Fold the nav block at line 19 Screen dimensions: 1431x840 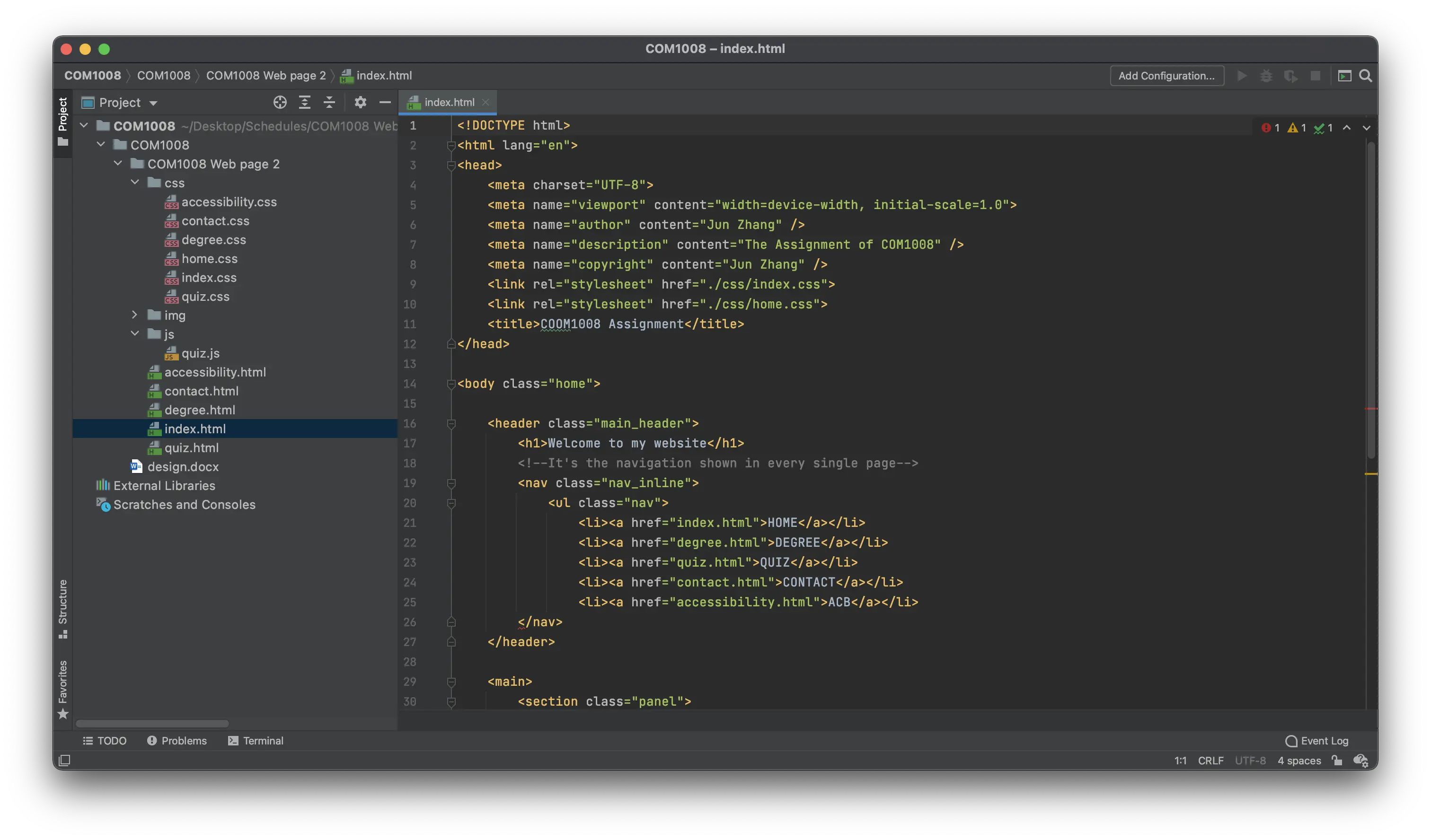[x=451, y=483]
